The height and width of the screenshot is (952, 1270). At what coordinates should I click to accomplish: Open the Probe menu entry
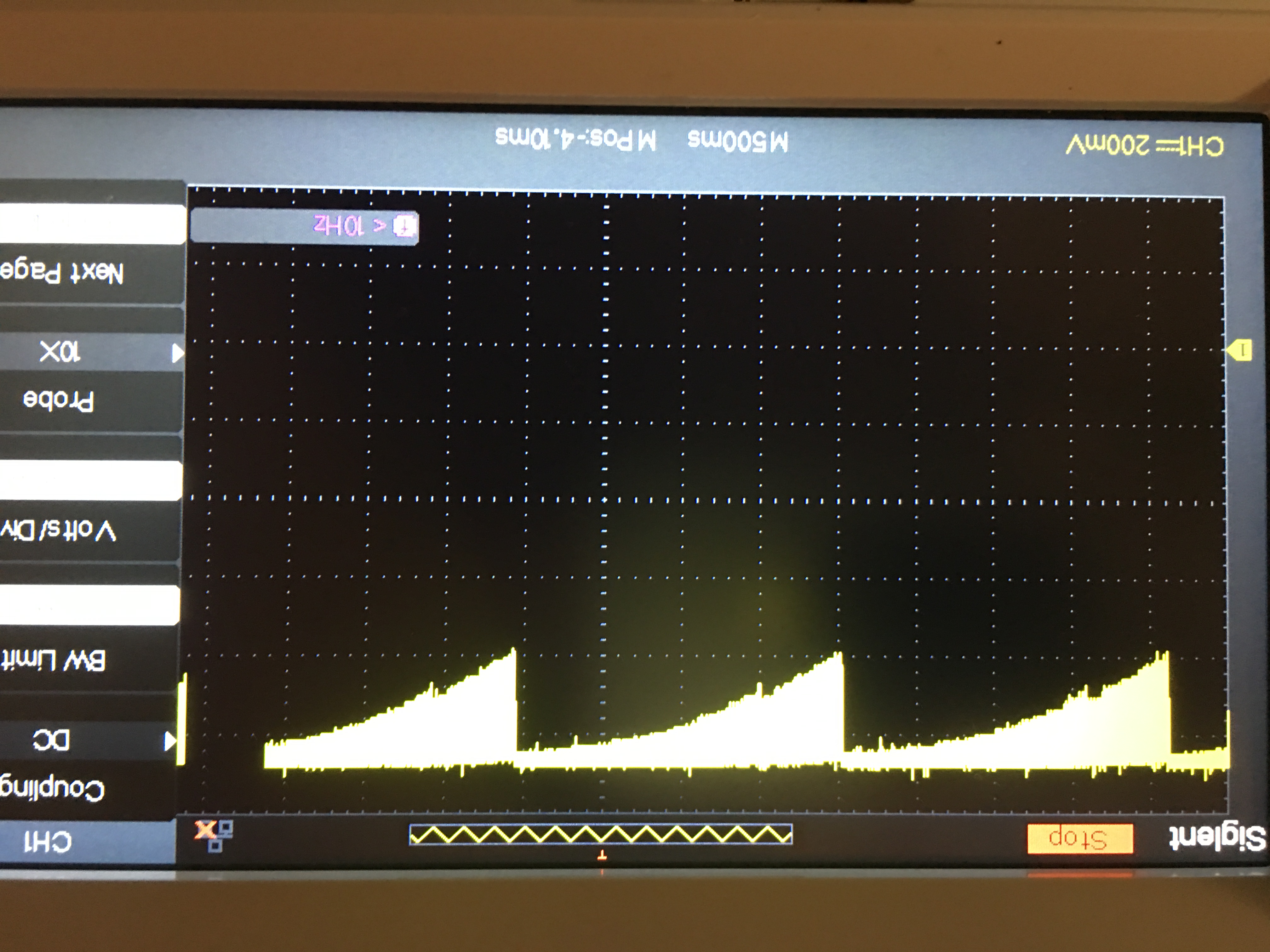59,400
